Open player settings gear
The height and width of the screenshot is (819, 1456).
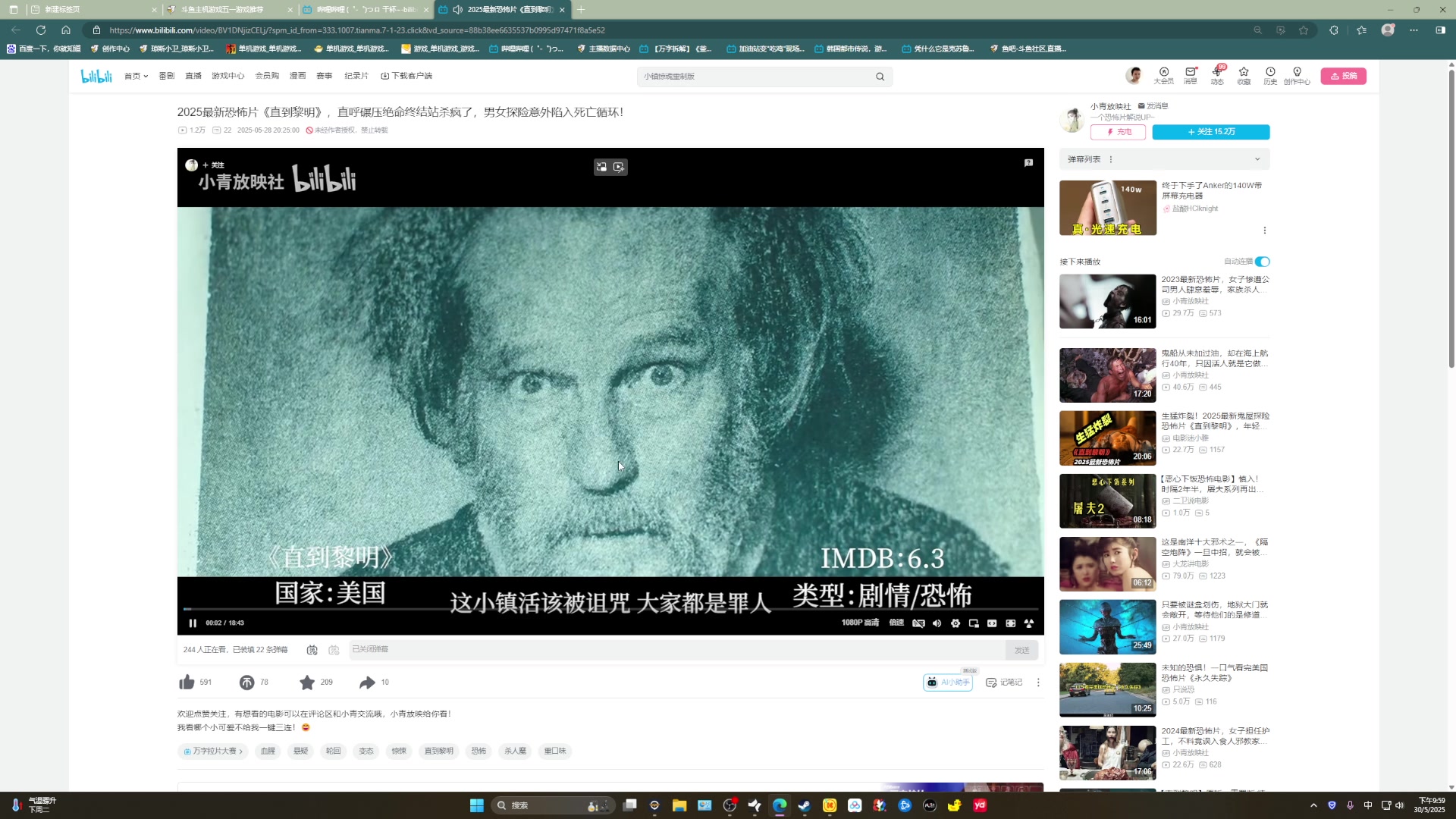[955, 623]
